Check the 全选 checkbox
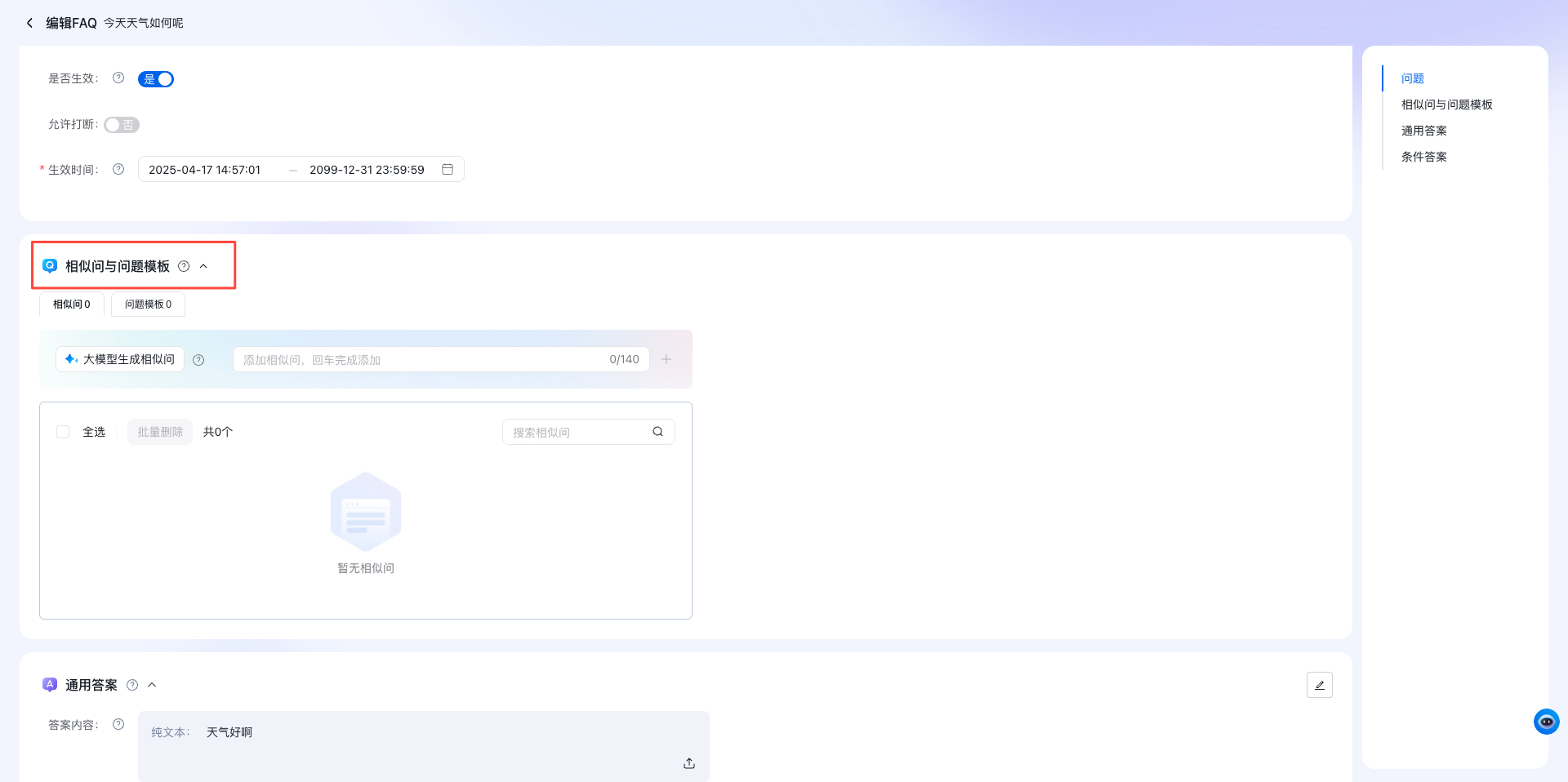Image resolution: width=1568 pixels, height=782 pixels. click(x=63, y=432)
